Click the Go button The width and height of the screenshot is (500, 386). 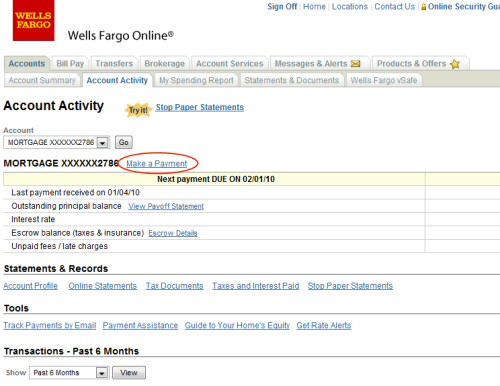[124, 142]
